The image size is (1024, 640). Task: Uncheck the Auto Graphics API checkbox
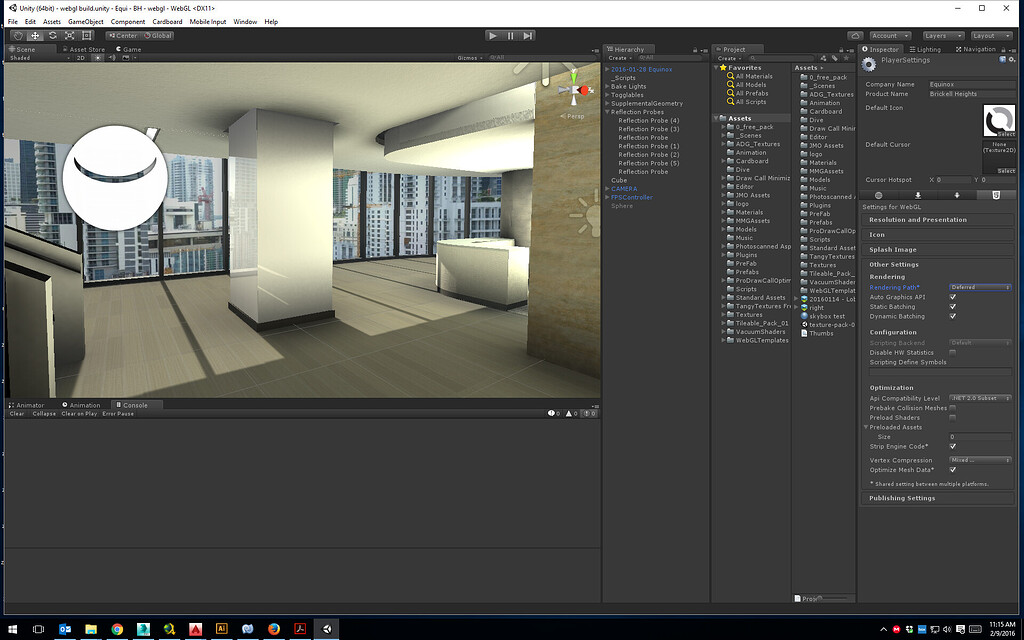pyautogui.click(x=952, y=297)
